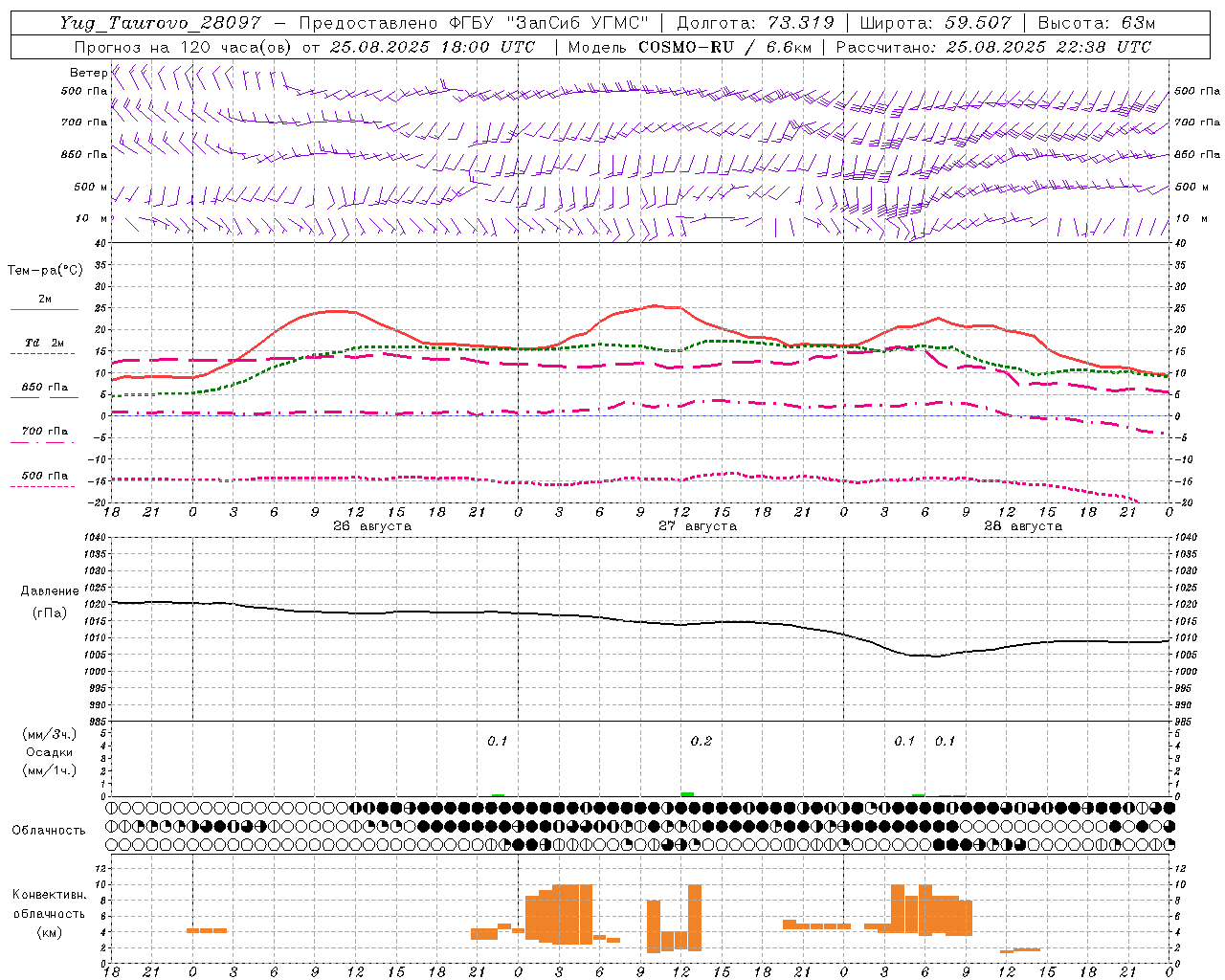Click the (км) unit label under облачность
Screen dimensions: 1225x980
coord(49,932)
